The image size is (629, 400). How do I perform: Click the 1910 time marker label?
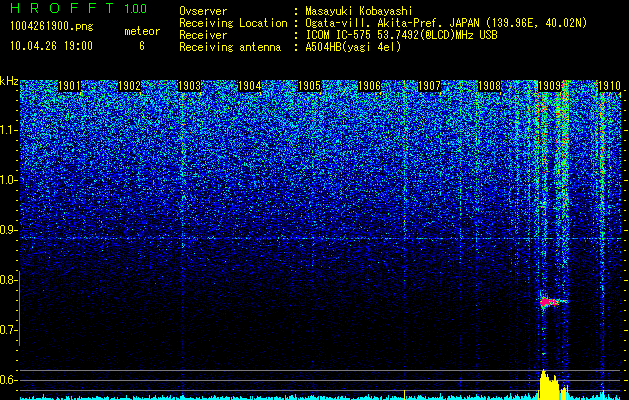(x=610, y=86)
